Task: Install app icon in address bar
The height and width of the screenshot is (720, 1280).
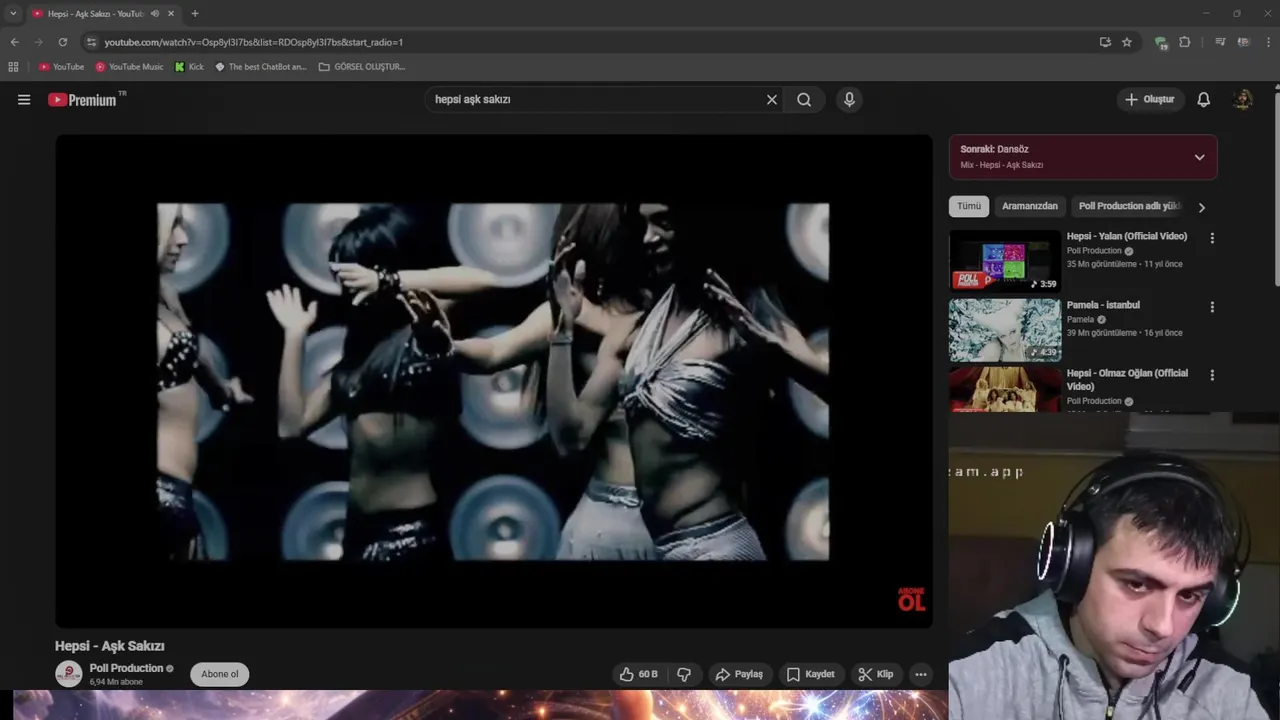Action: coord(1105,42)
